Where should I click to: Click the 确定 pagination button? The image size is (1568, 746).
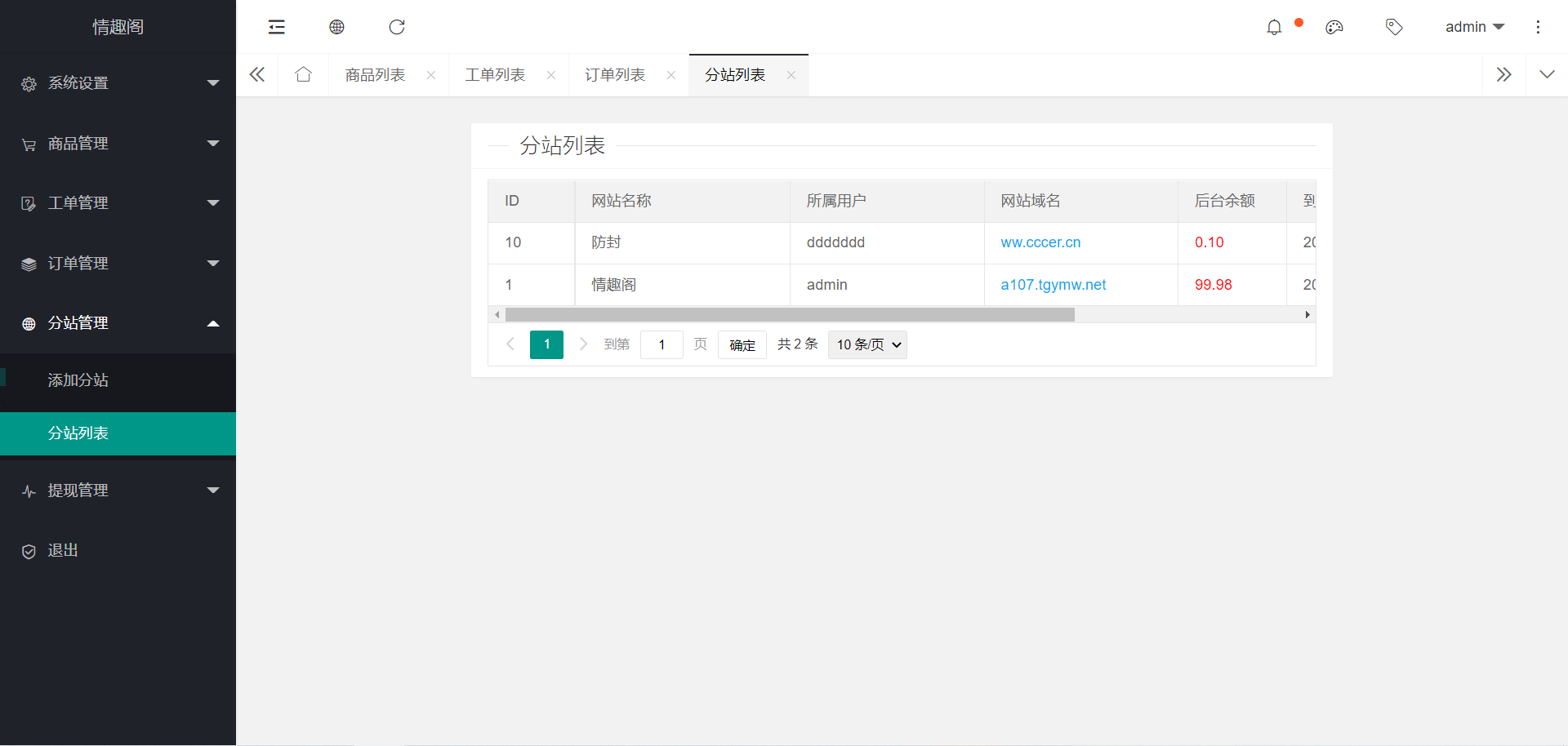click(x=742, y=345)
